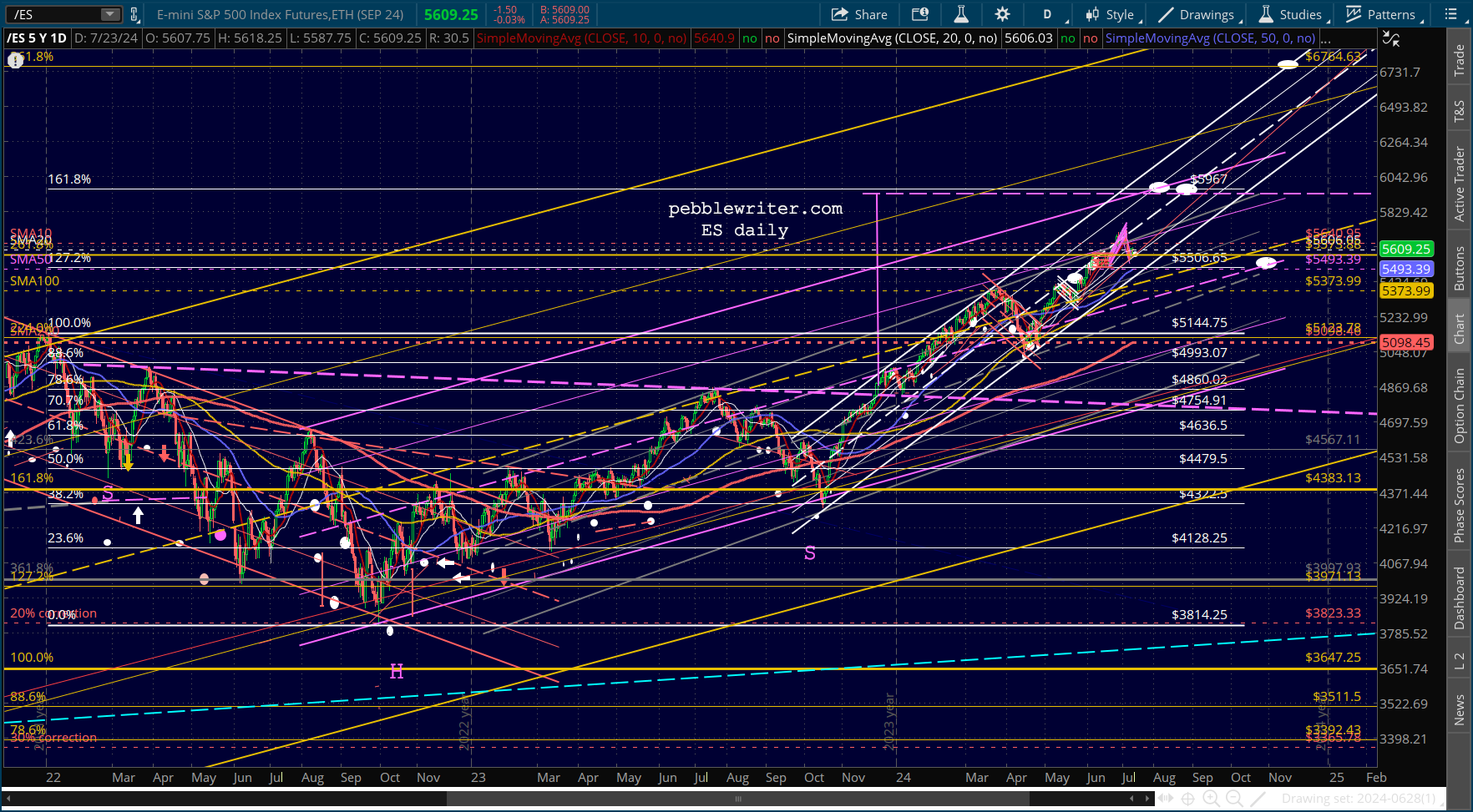Open the symbol link color selector icon
Screen dimensions: 1473x812
[134, 14]
